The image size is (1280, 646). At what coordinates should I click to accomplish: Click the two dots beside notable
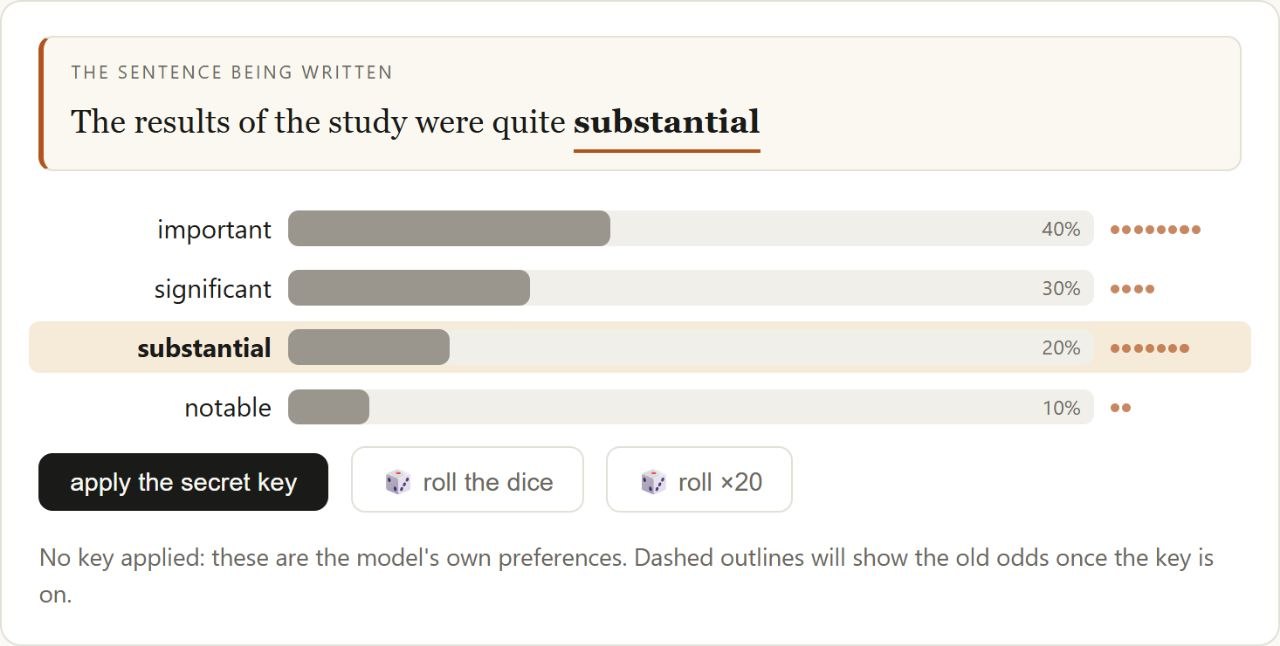coord(1120,408)
